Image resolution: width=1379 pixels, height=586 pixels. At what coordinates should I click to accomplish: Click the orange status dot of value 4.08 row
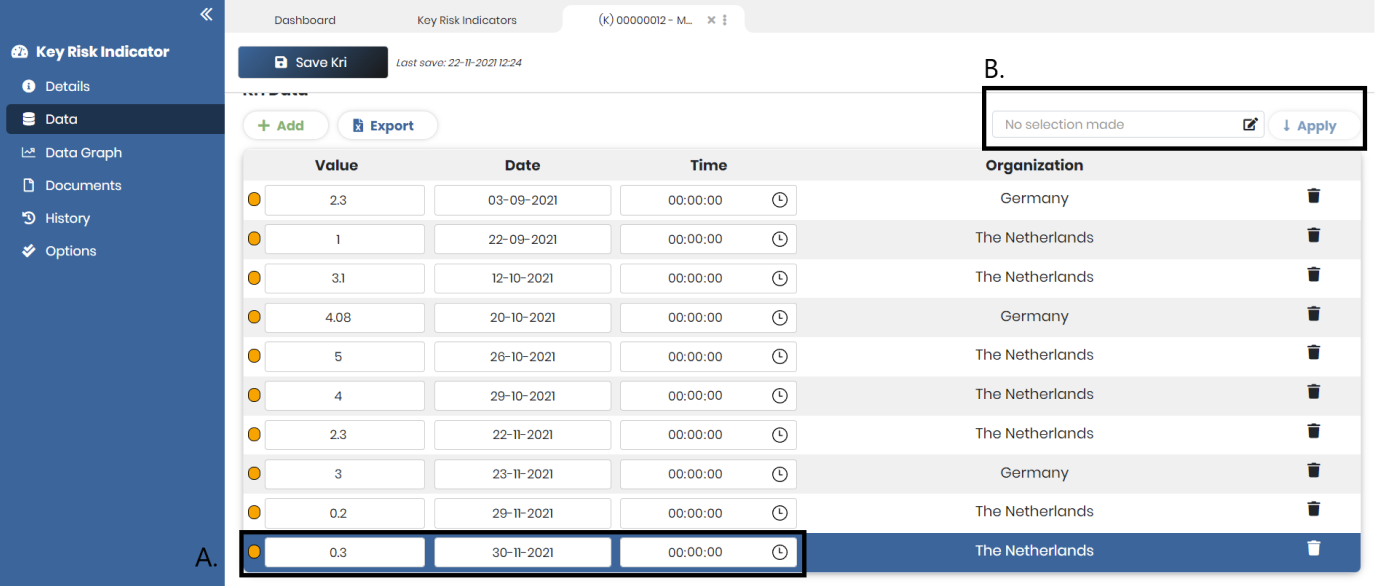(254, 317)
